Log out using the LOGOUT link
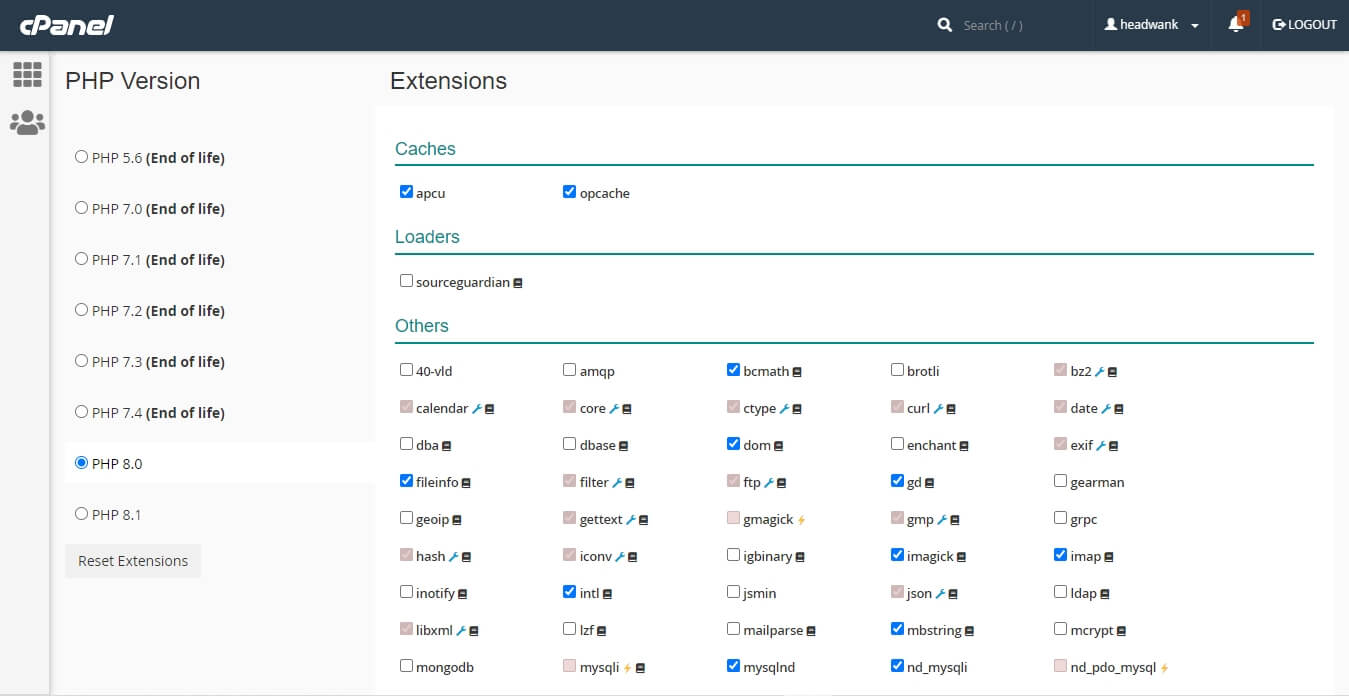Screen dimensions: 1349x696 (1304, 25)
